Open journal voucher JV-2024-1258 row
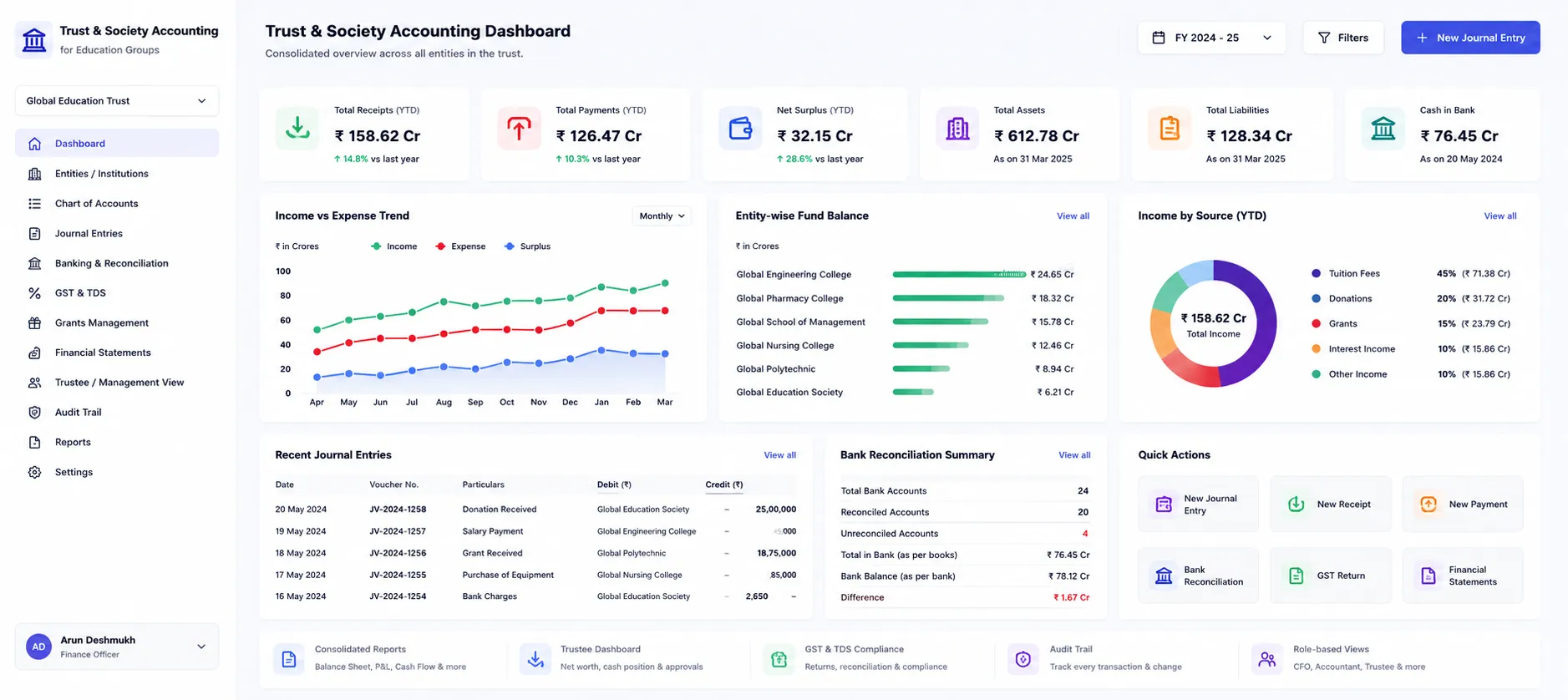This screenshot has width=1568, height=700. (x=535, y=510)
